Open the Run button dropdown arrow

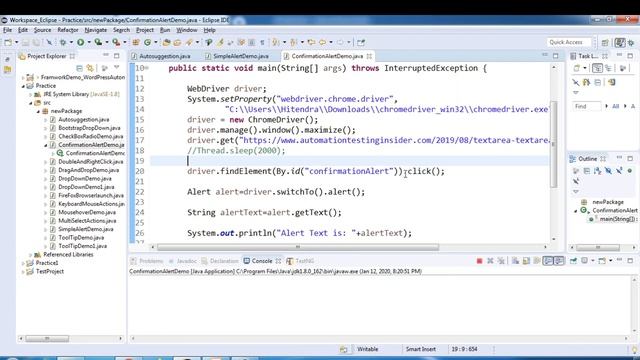(x=89, y=42)
